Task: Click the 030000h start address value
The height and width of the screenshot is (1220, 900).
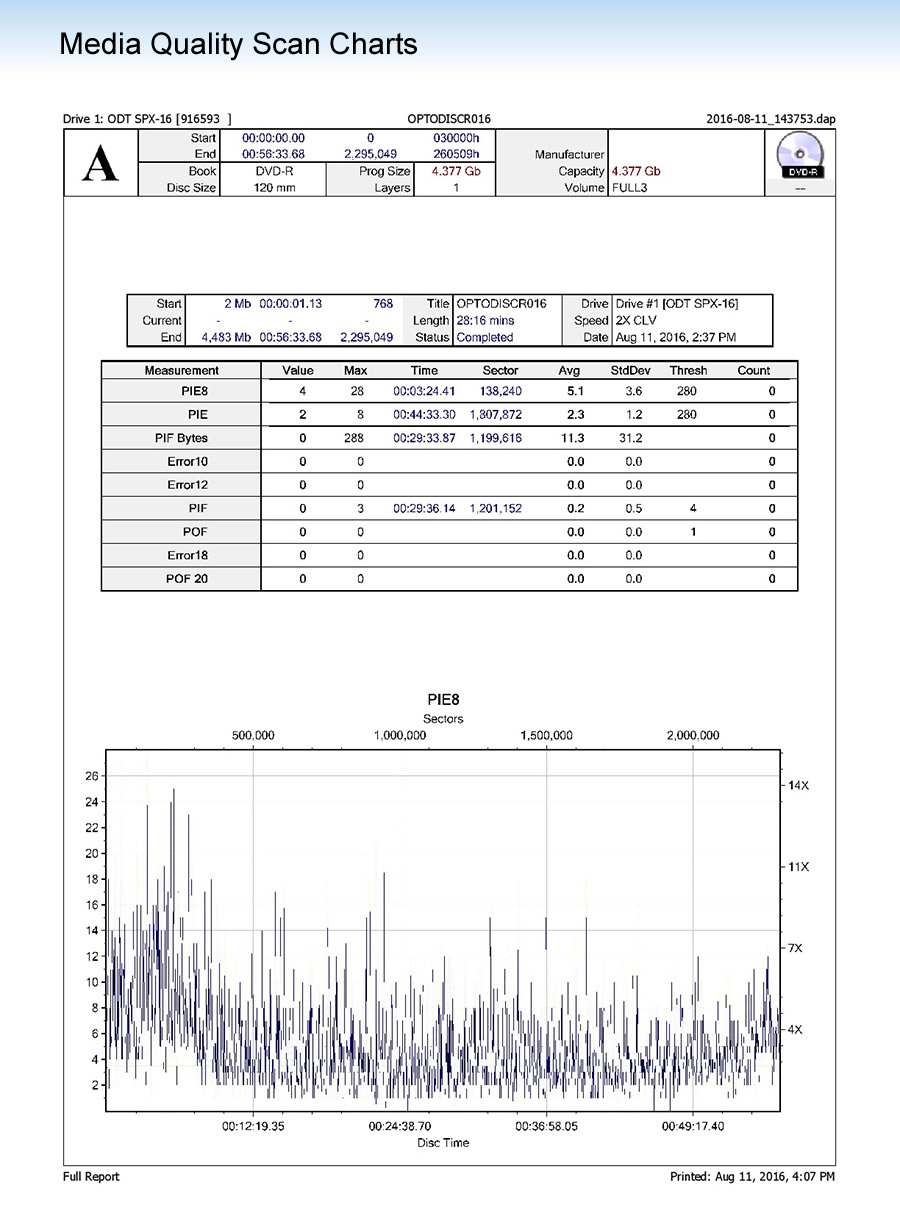Action: coord(457,138)
